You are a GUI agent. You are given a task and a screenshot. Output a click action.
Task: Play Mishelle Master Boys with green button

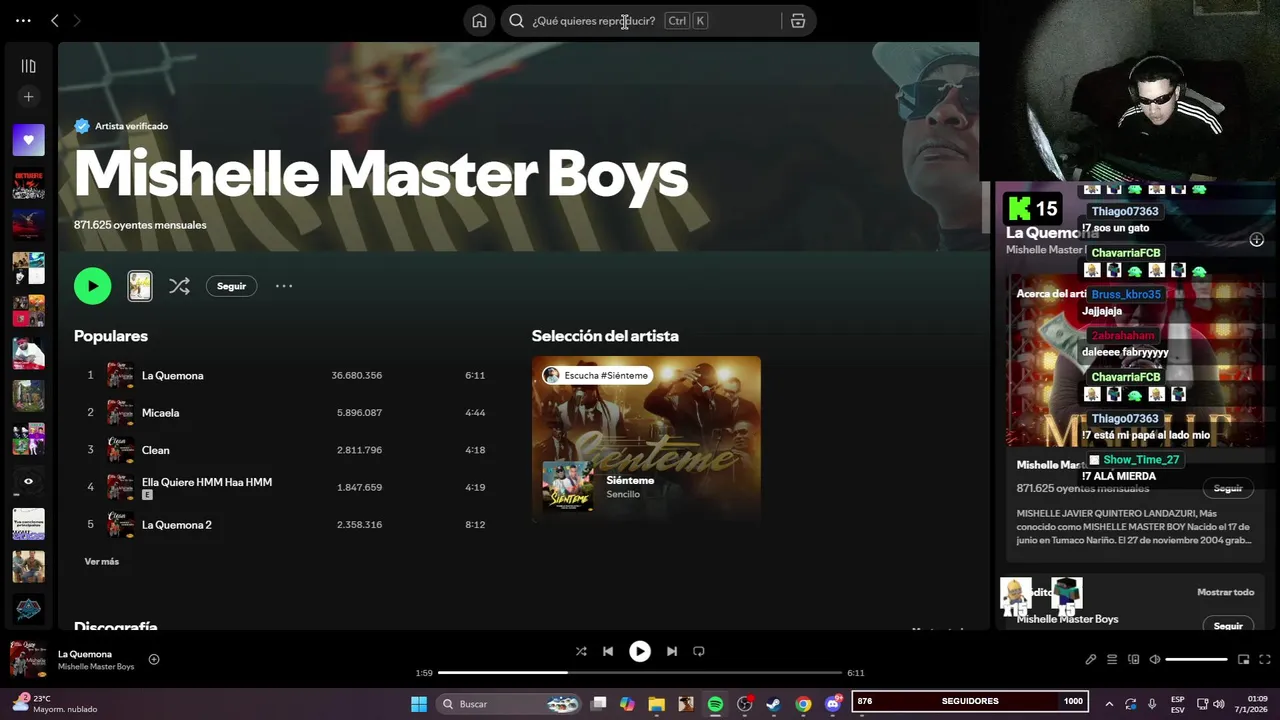tap(92, 286)
